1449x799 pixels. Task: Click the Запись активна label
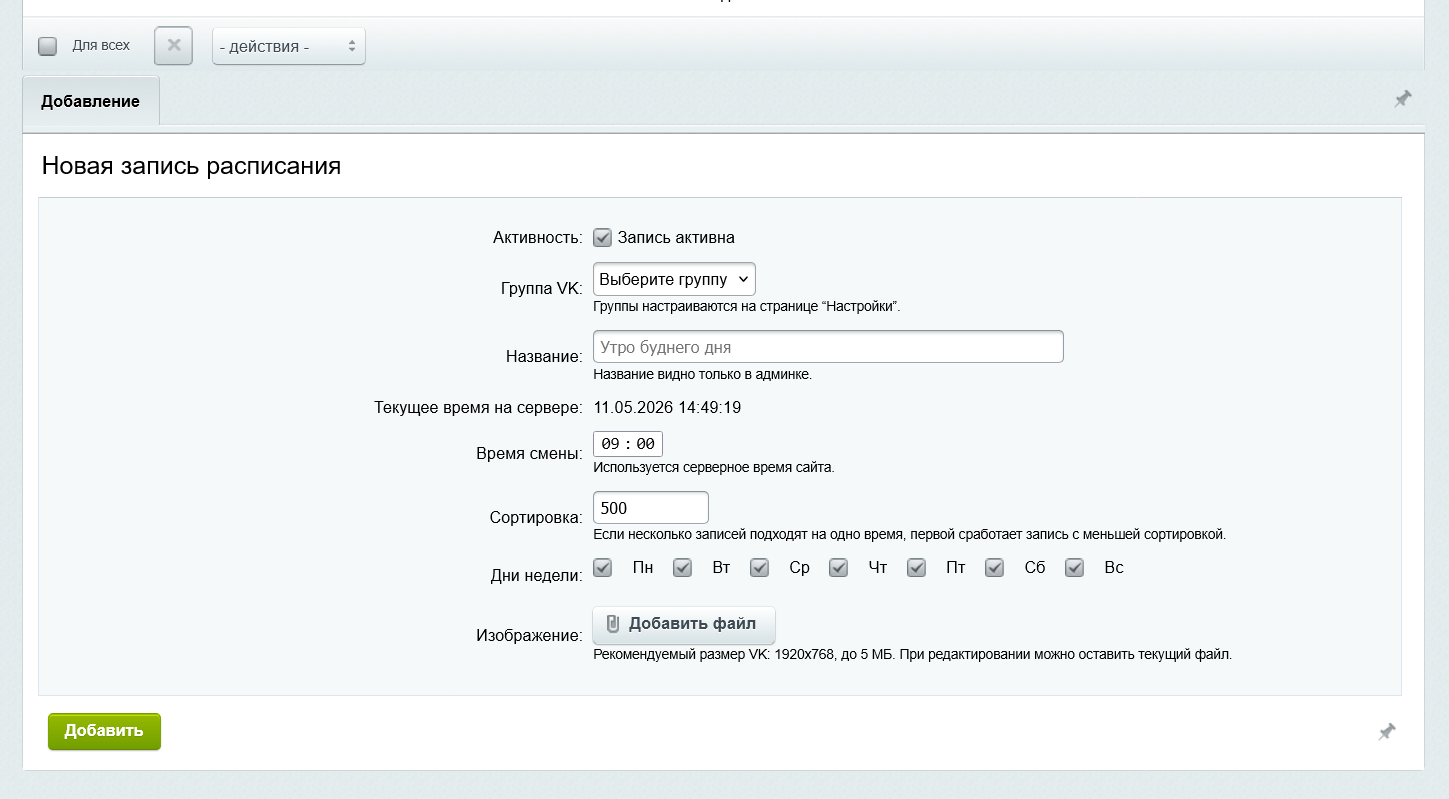676,238
